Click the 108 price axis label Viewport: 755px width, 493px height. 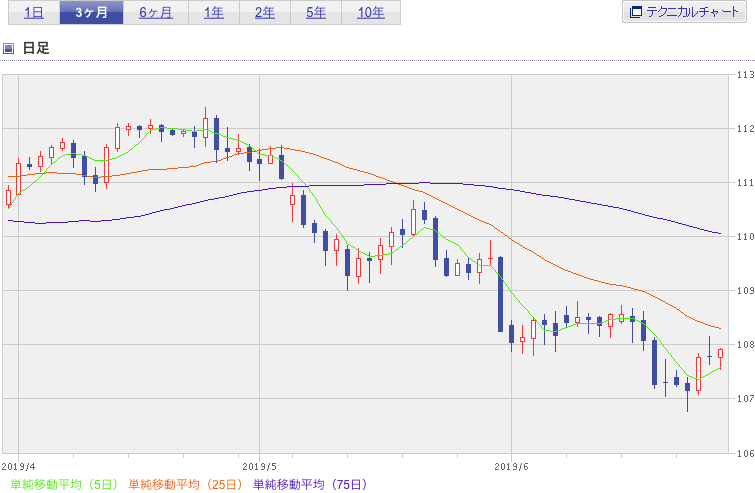(745, 344)
